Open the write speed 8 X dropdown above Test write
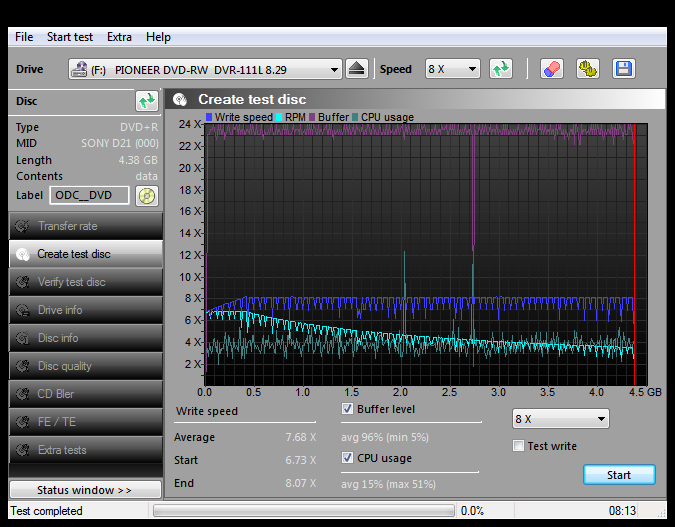This screenshot has height=527, width=675. click(560, 419)
